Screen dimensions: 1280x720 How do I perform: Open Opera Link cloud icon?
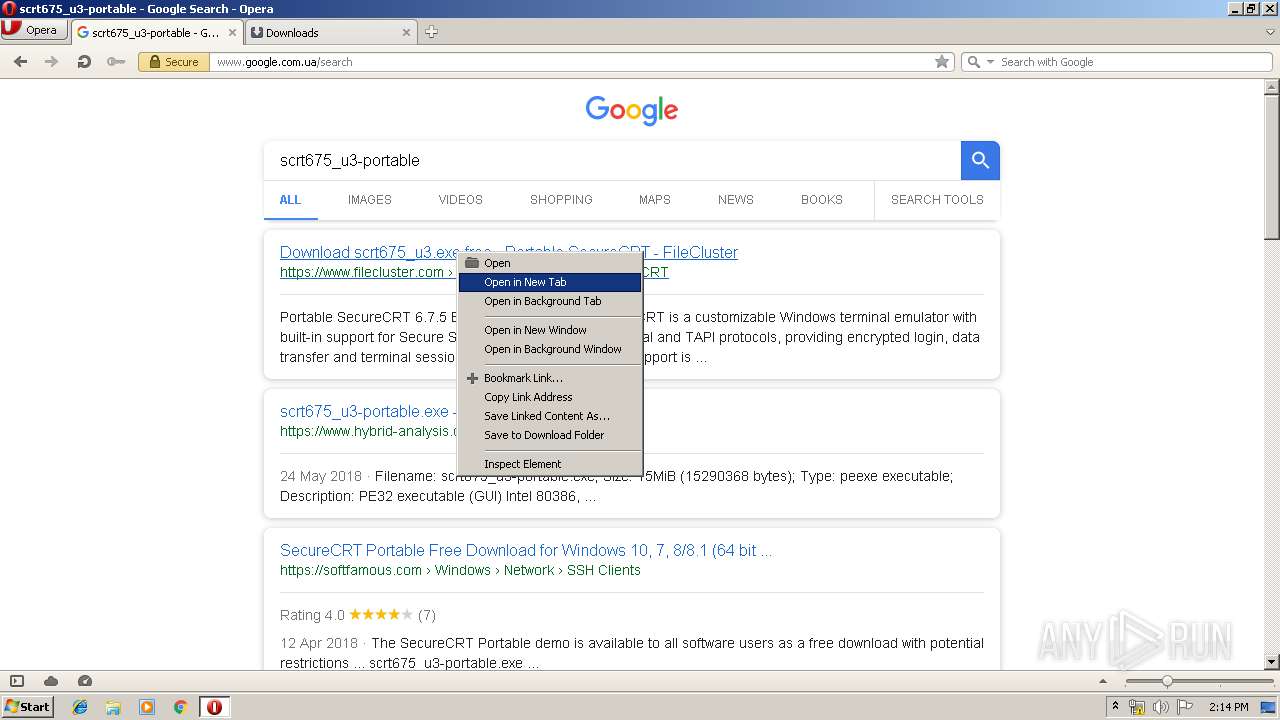pos(51,681)
